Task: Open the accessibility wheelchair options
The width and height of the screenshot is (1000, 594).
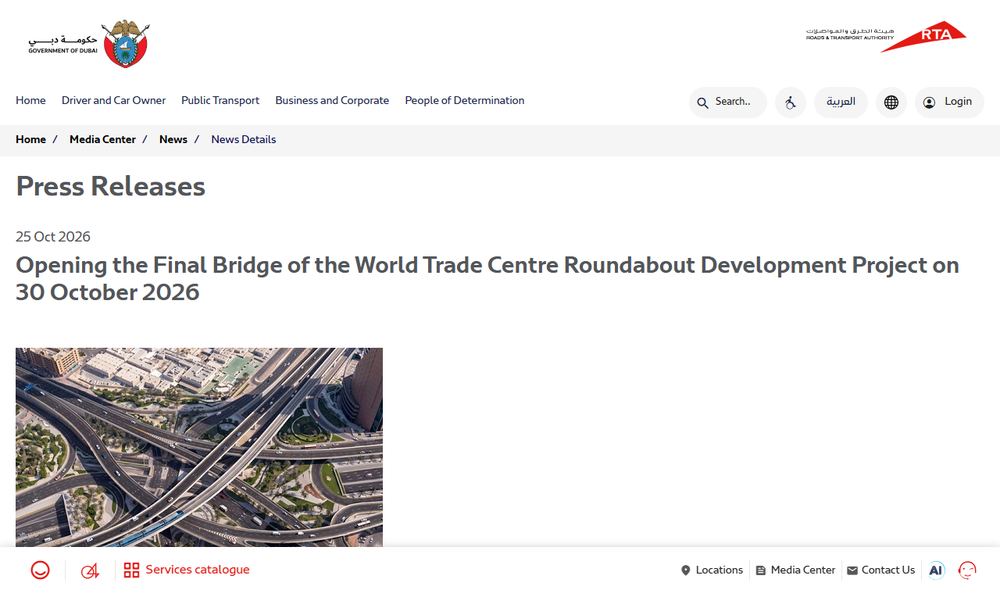Action: pos(790,102)
